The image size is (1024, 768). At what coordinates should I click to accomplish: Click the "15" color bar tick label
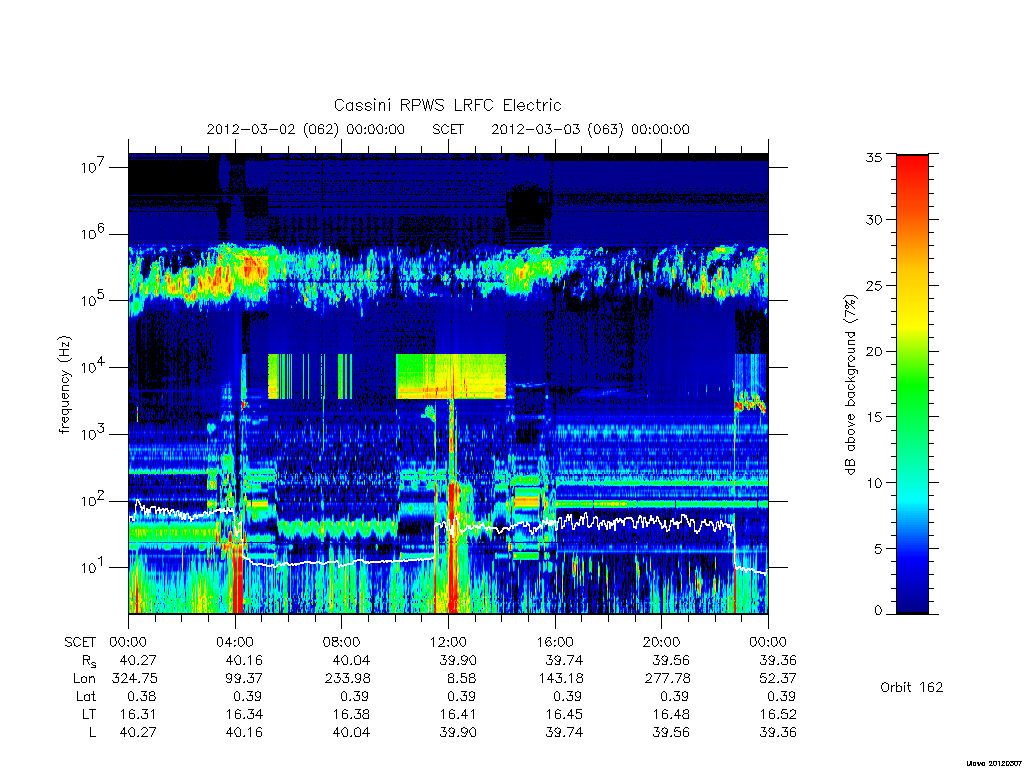(874, 416)
